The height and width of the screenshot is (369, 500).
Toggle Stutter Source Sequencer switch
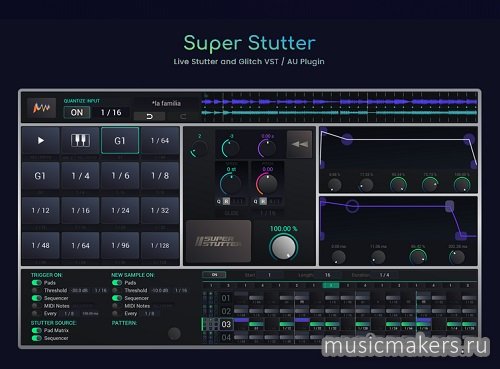(36, 338)
